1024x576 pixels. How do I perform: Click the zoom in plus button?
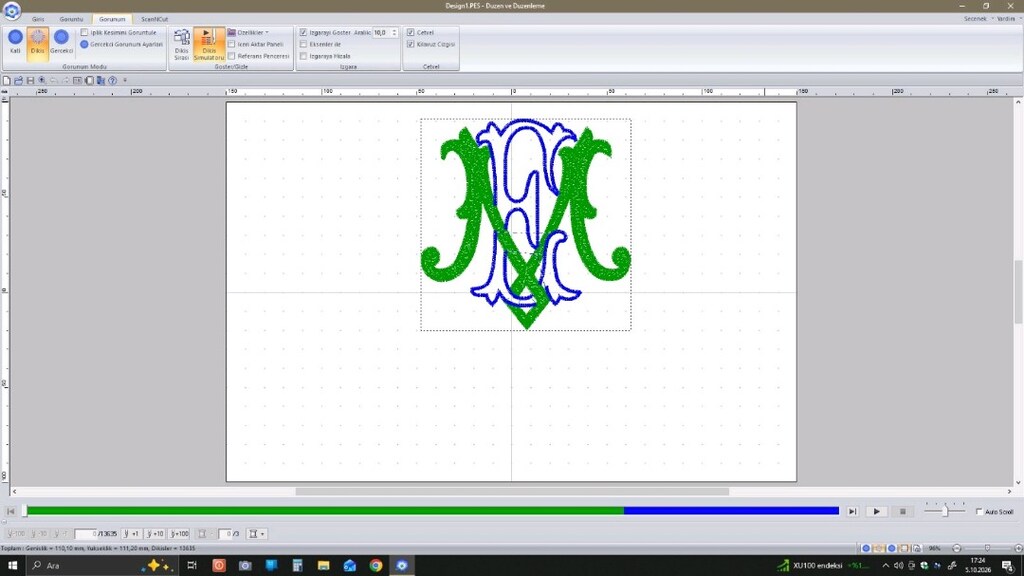1019,548
